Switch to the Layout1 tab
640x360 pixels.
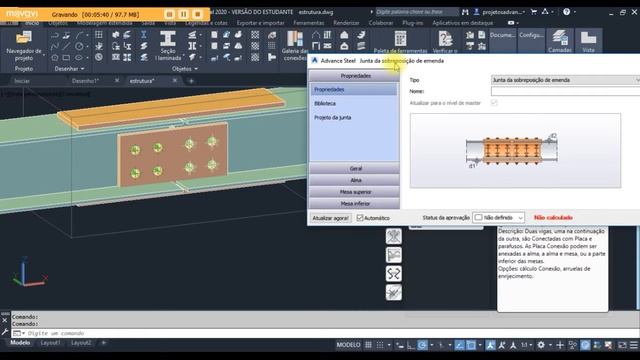click(50, 343)
